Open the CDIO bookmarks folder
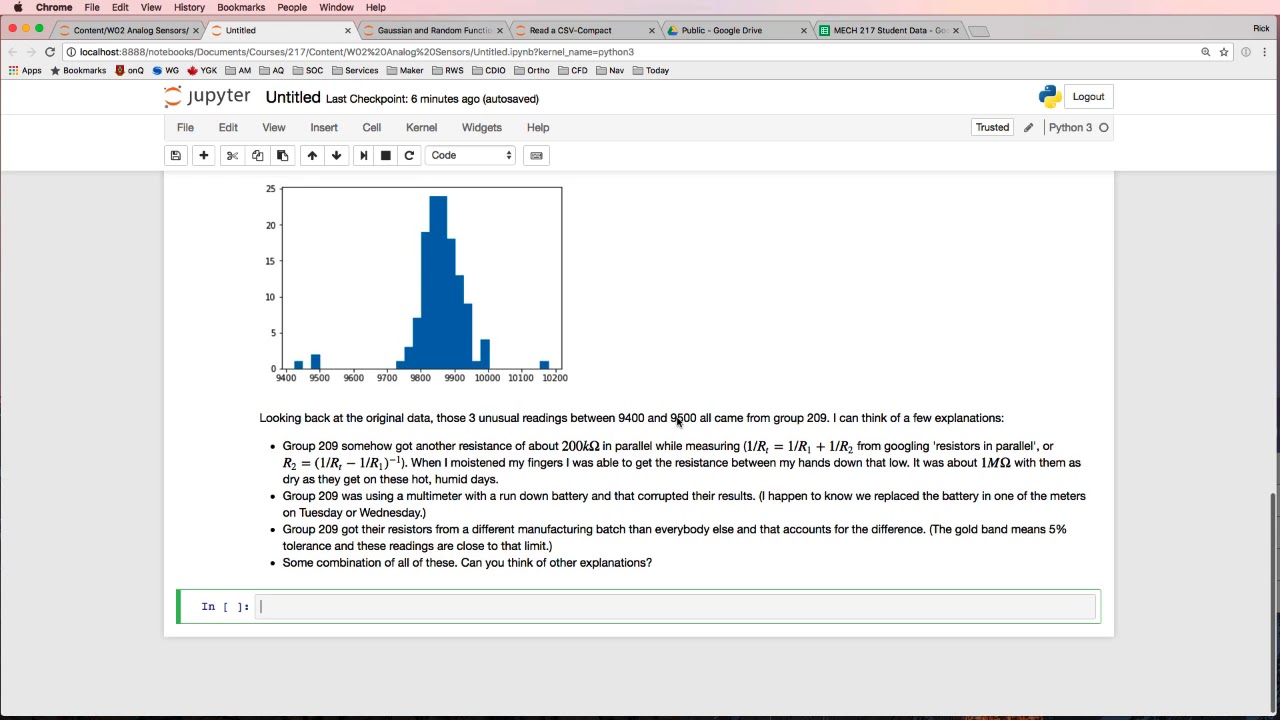1280x720 pixels. click(x=489, y=70)
